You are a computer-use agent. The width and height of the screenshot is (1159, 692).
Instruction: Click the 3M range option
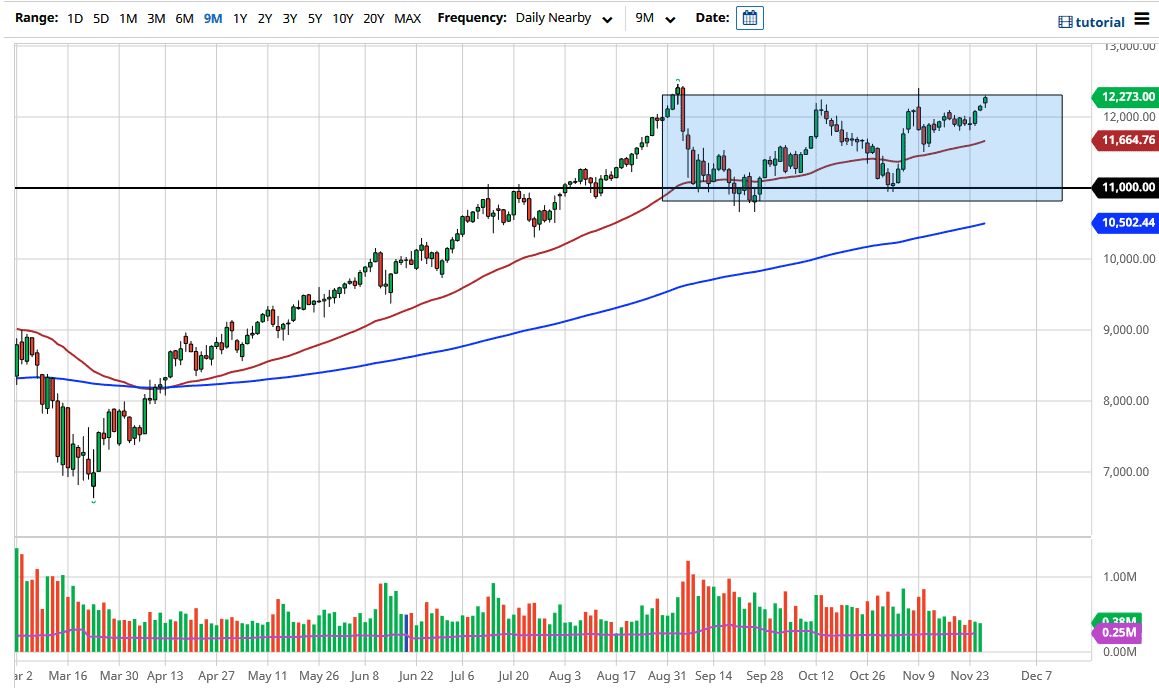(x=157, y=17)
